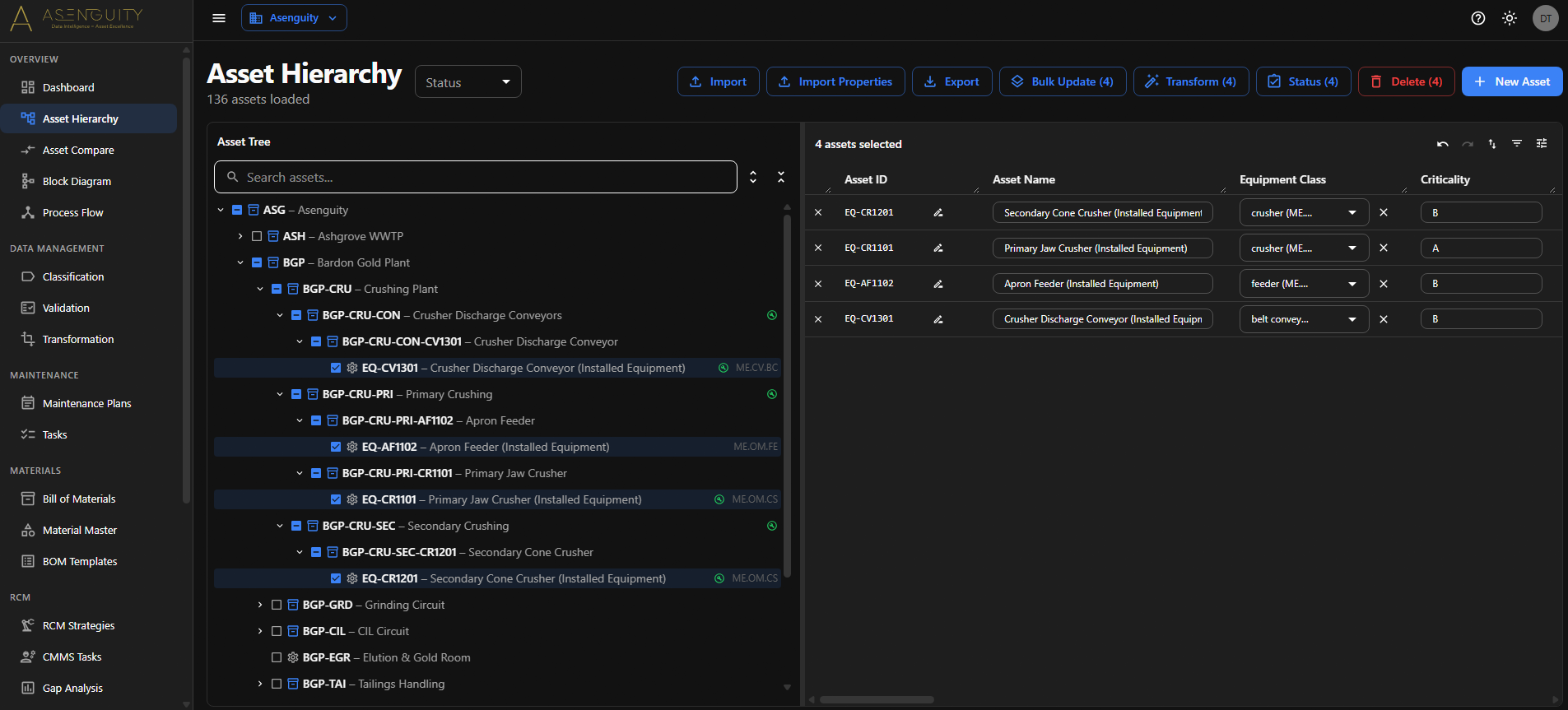Click Import Properties button
The image size is (1568, 710).
coord(835,81)
